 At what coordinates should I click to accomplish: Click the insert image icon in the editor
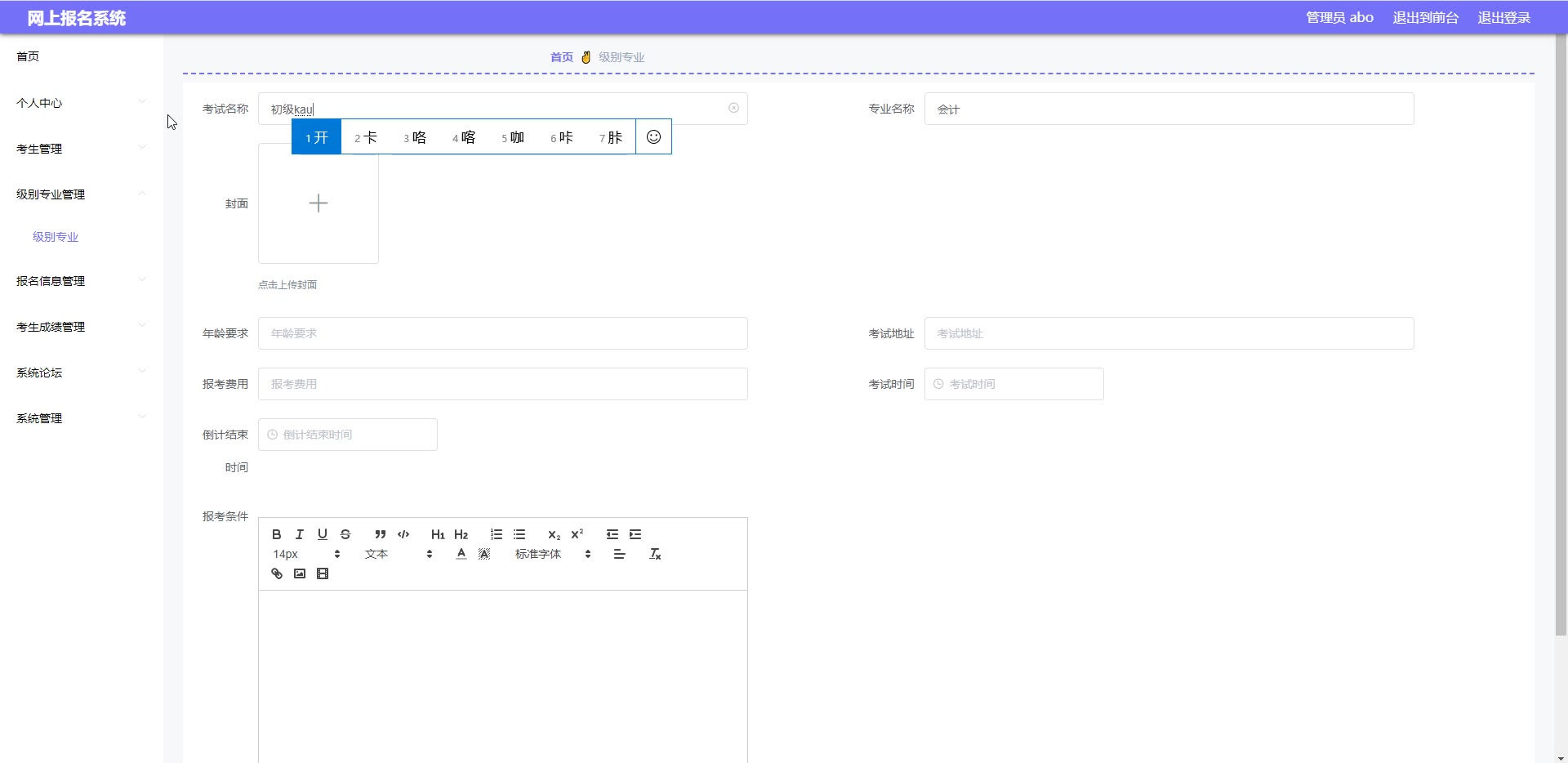(300, 573)
